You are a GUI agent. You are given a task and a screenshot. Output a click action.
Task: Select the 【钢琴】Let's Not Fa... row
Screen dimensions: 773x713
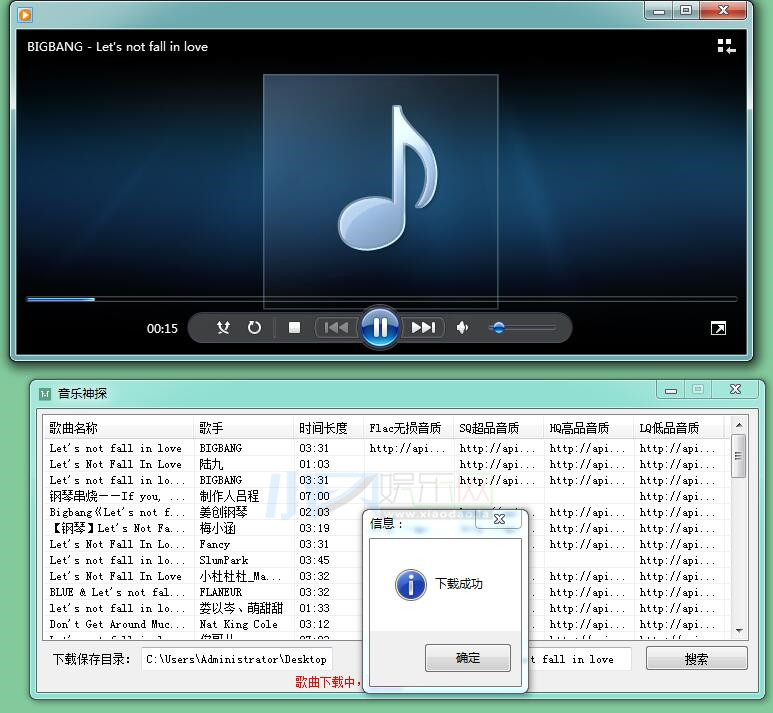tap(387, 528)
